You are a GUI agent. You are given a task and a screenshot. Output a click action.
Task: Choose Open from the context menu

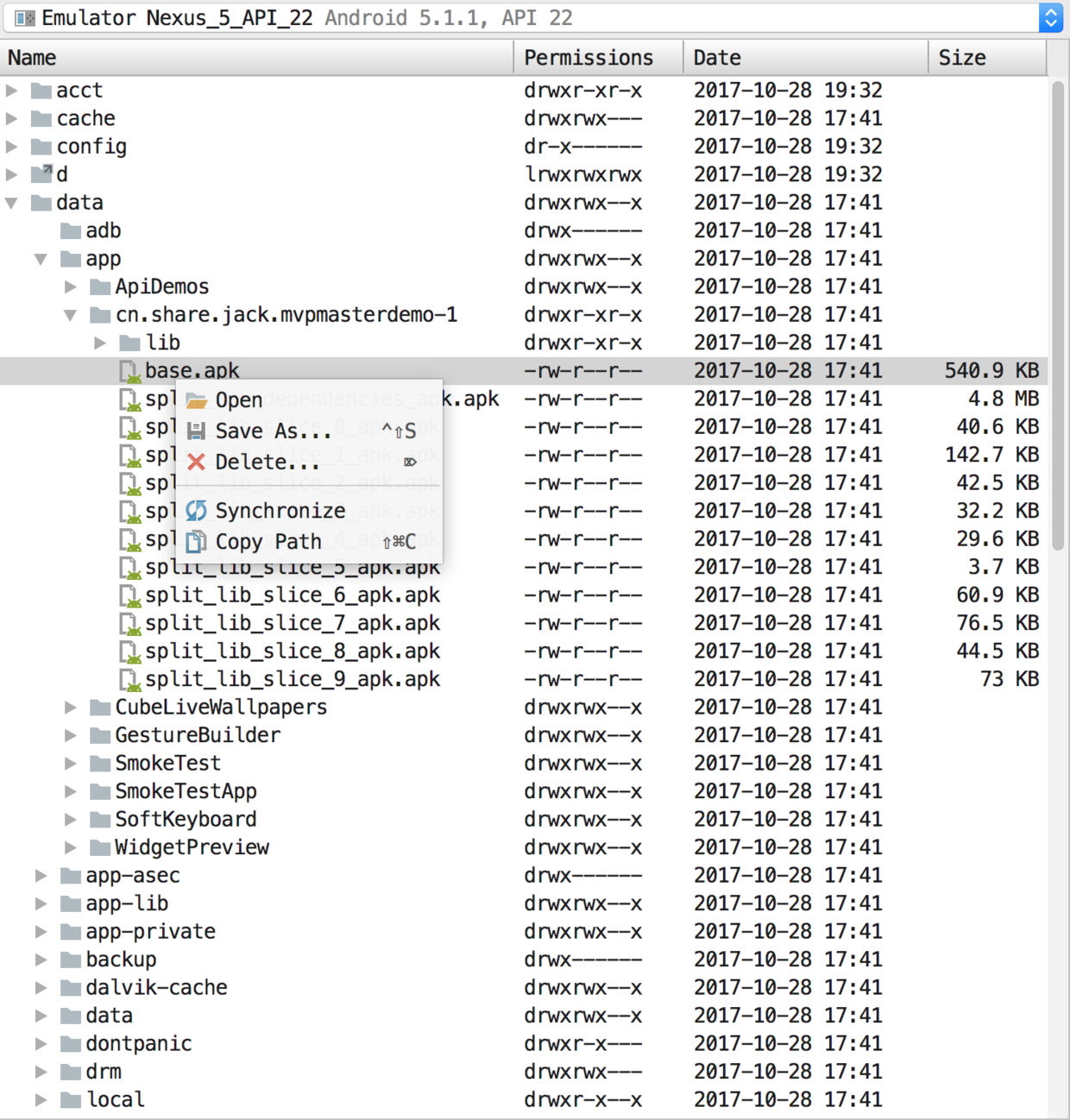click(x=309, y=400)
